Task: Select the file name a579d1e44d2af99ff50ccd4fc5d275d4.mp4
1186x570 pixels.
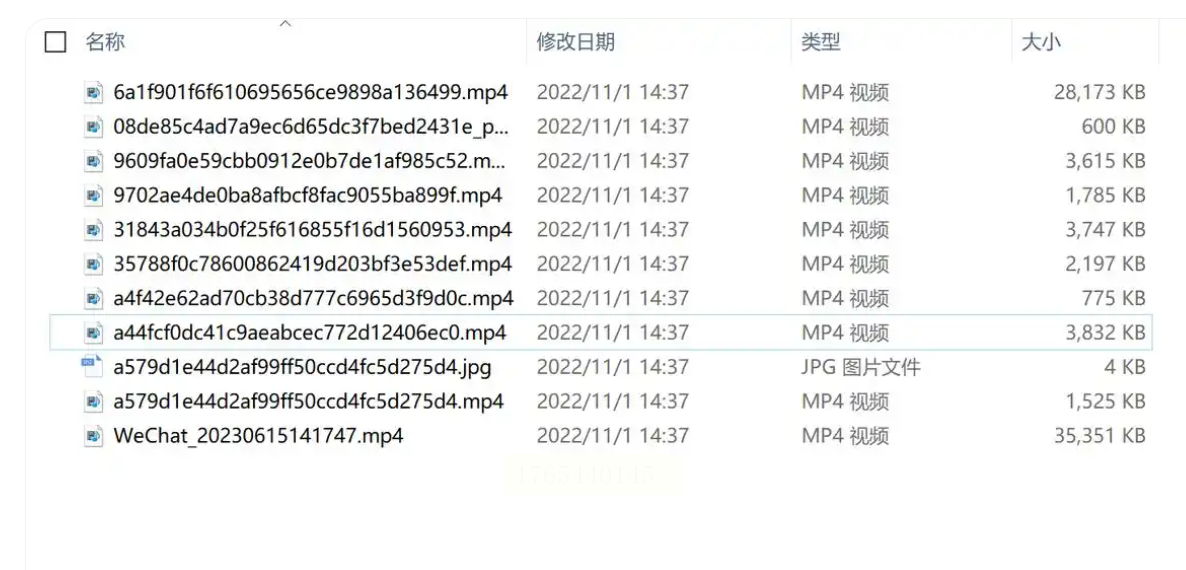Action: click(309, 401)
